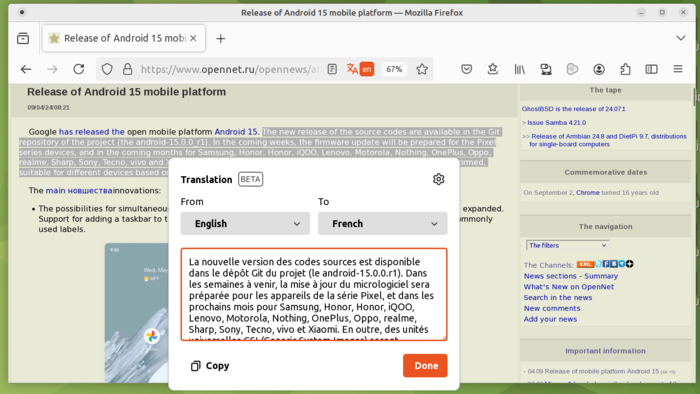
Task: Click the Done button
Action: (425, 365)
